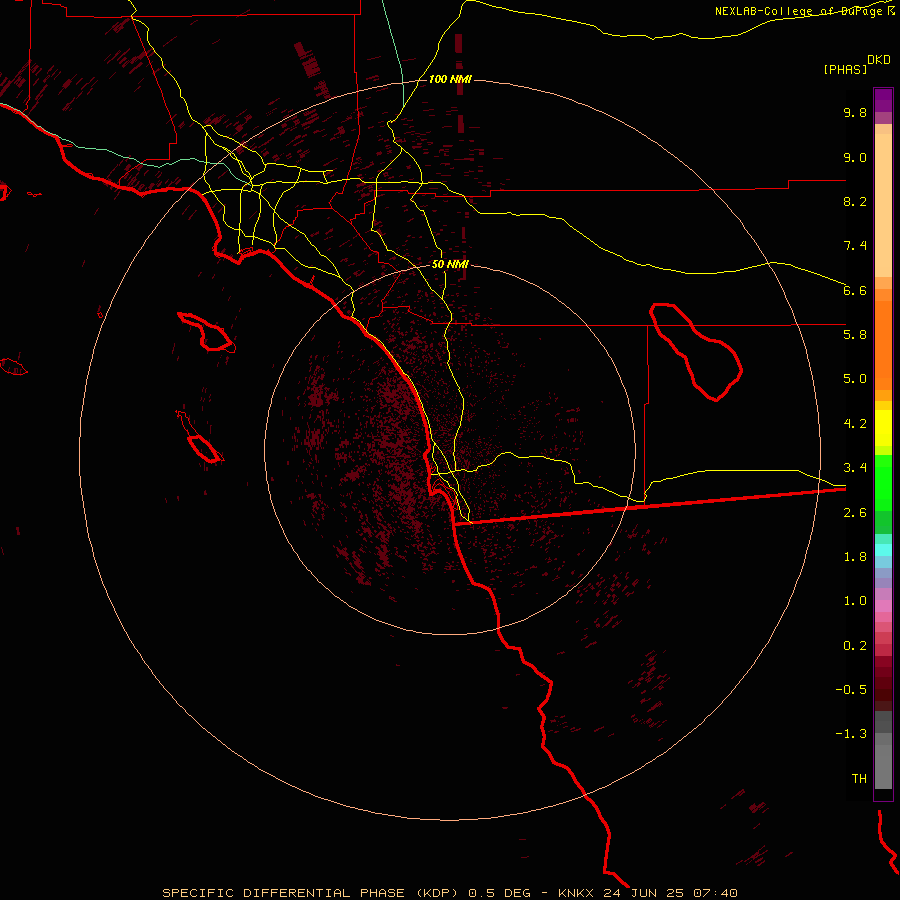This screenshot has width=900, height=900.
Task: Click SPECIFIC DIFFERENTIAL PHASE in the caption
Action: point(283,893)
